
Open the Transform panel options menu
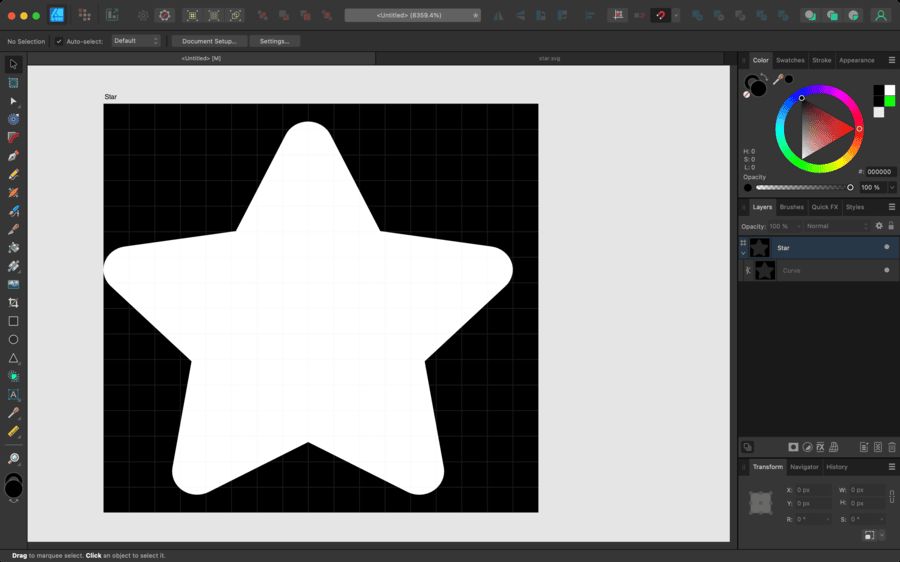tap(891, 467)
